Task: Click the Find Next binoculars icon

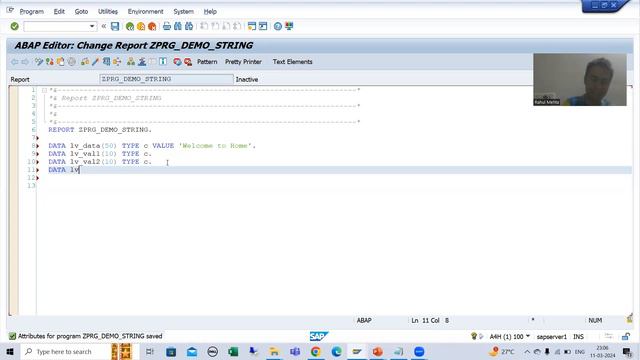Action: [189, 27]
